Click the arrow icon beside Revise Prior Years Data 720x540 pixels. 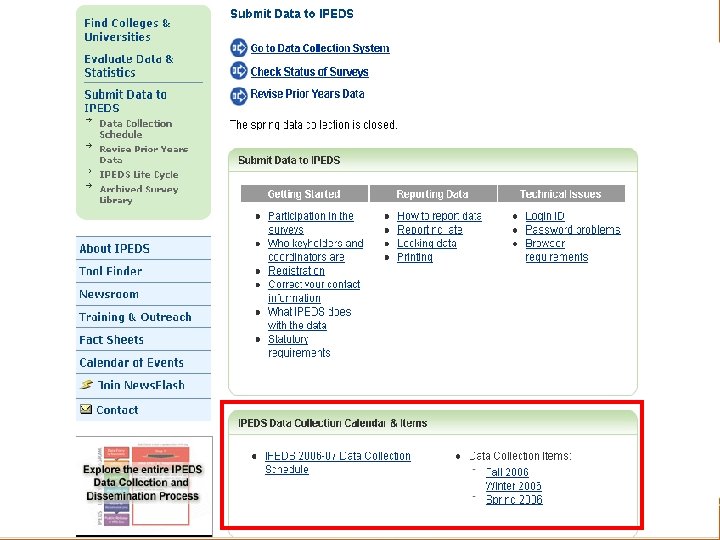tap(239, 96)
